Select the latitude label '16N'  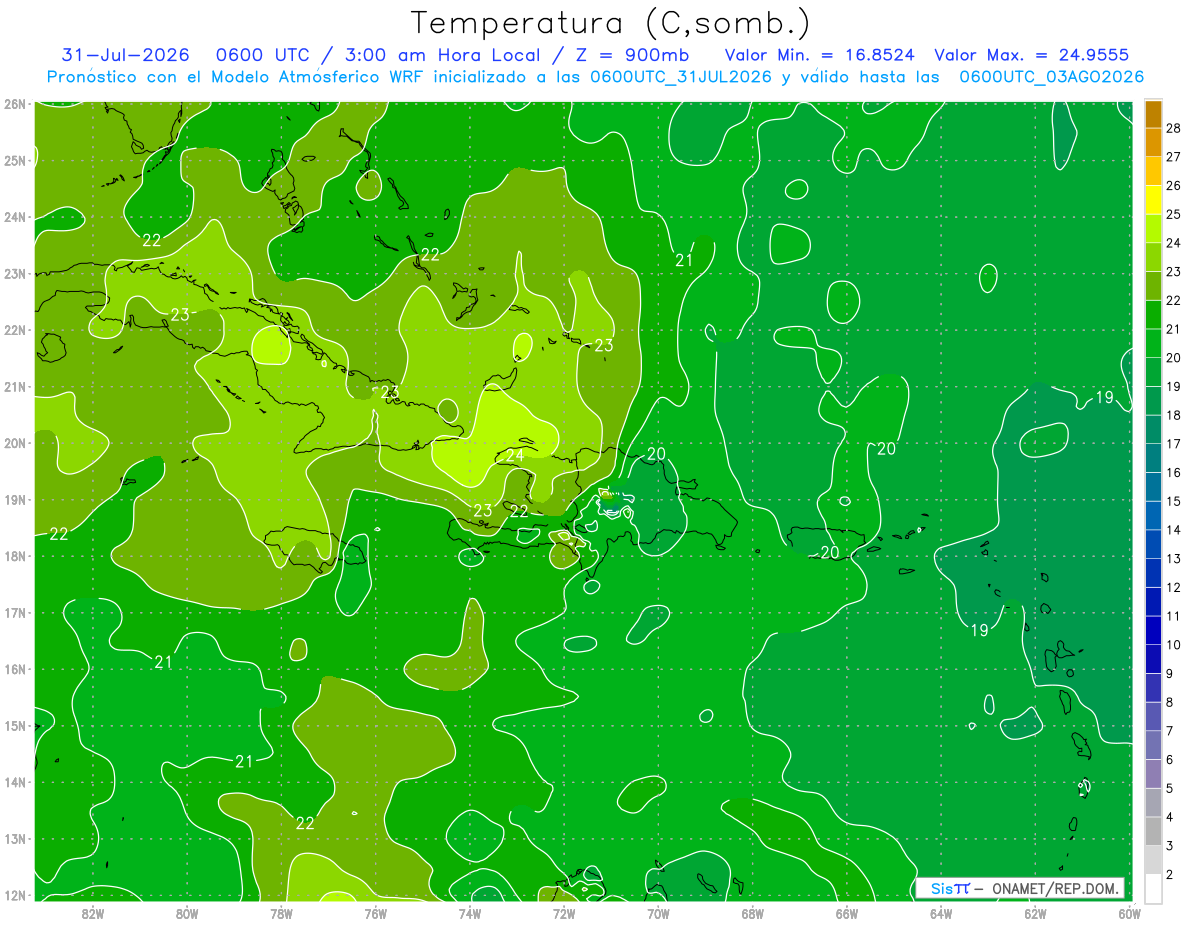[15, 669]
